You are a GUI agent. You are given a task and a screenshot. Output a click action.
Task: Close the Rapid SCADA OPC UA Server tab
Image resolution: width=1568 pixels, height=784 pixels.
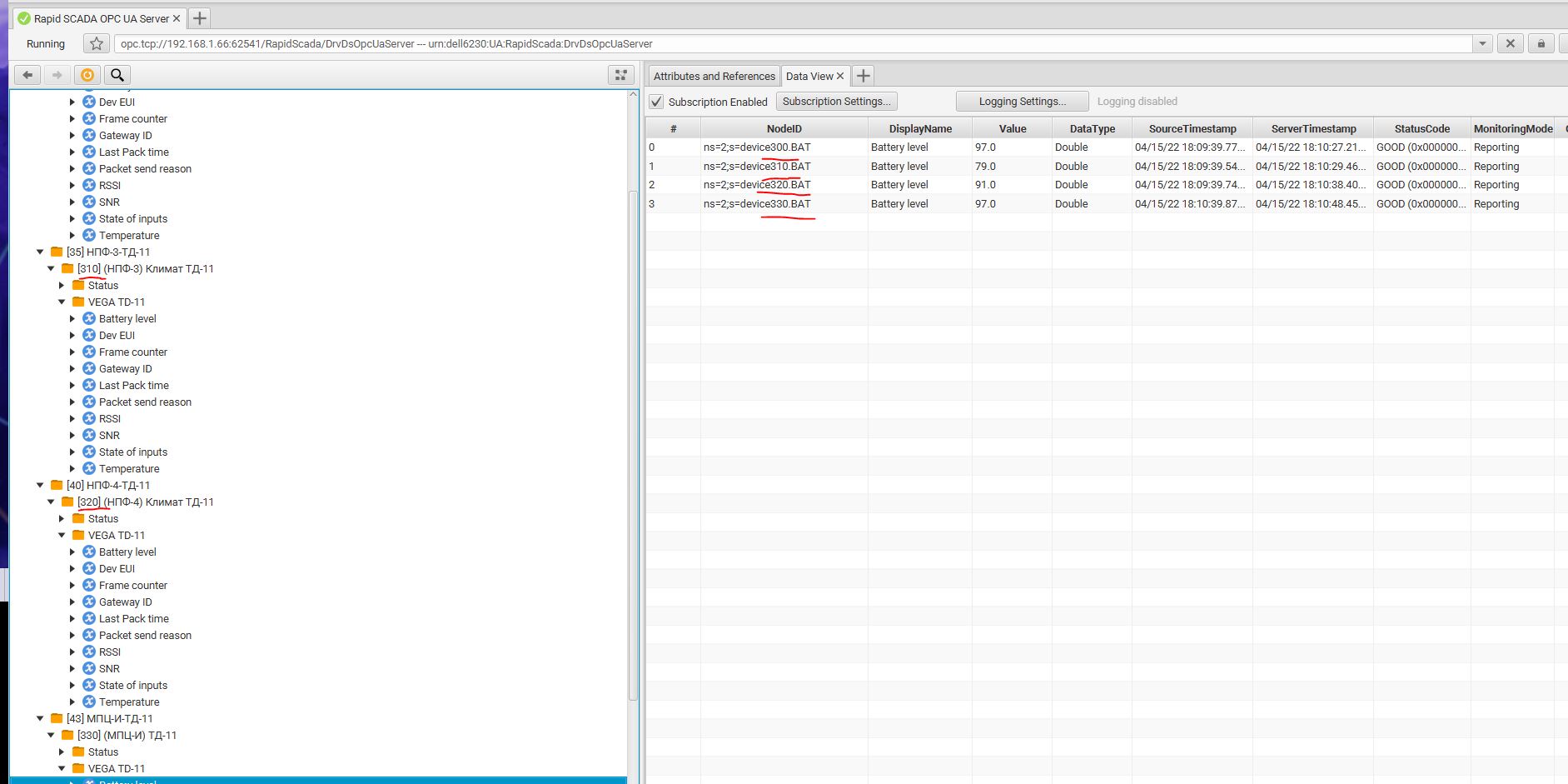pyautogui.click(x=176, y=18)
